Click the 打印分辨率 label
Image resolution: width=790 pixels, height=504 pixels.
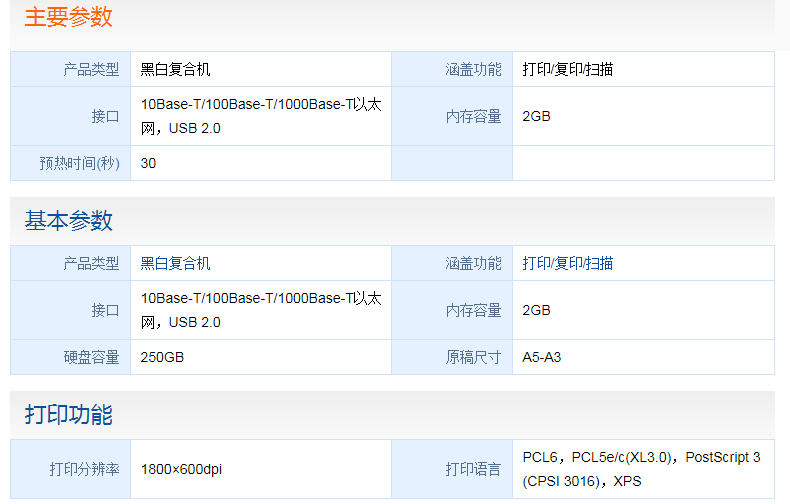[x=84, y=469]
